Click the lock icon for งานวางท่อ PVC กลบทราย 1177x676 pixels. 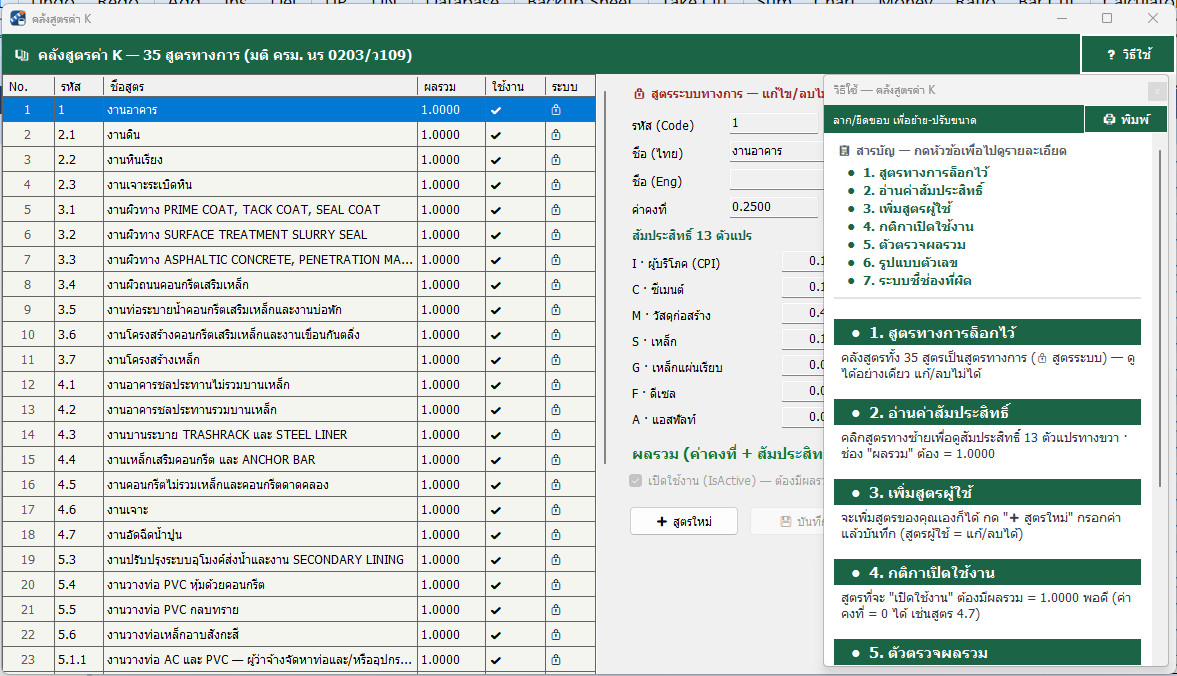[x=556, y=609]
